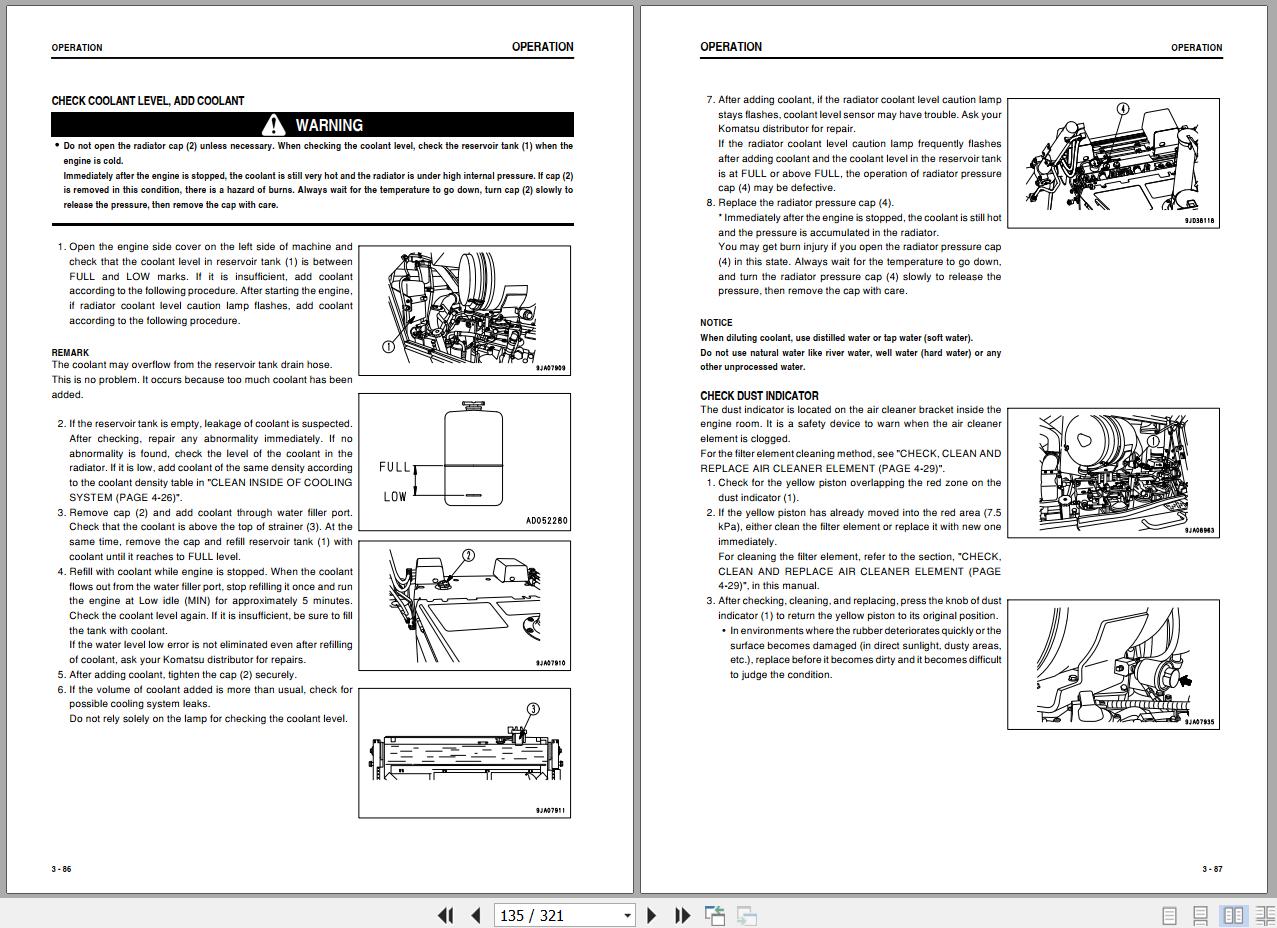
Task: Go to the next page
Action: pos(652,915)
